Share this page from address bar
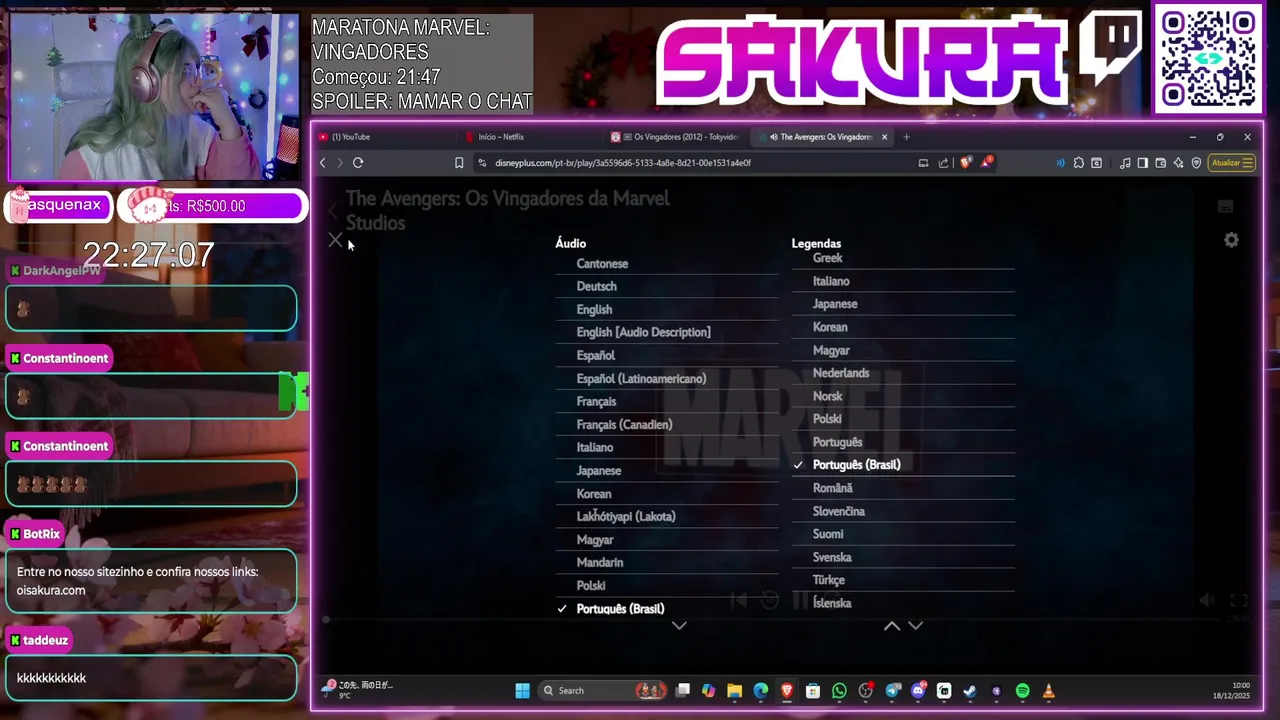Screen dimensions: 1280x720 (943, 163)
